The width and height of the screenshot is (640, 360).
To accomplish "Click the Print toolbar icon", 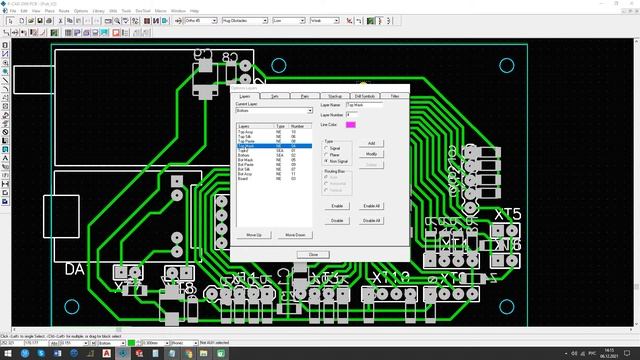I will point(49,20).
